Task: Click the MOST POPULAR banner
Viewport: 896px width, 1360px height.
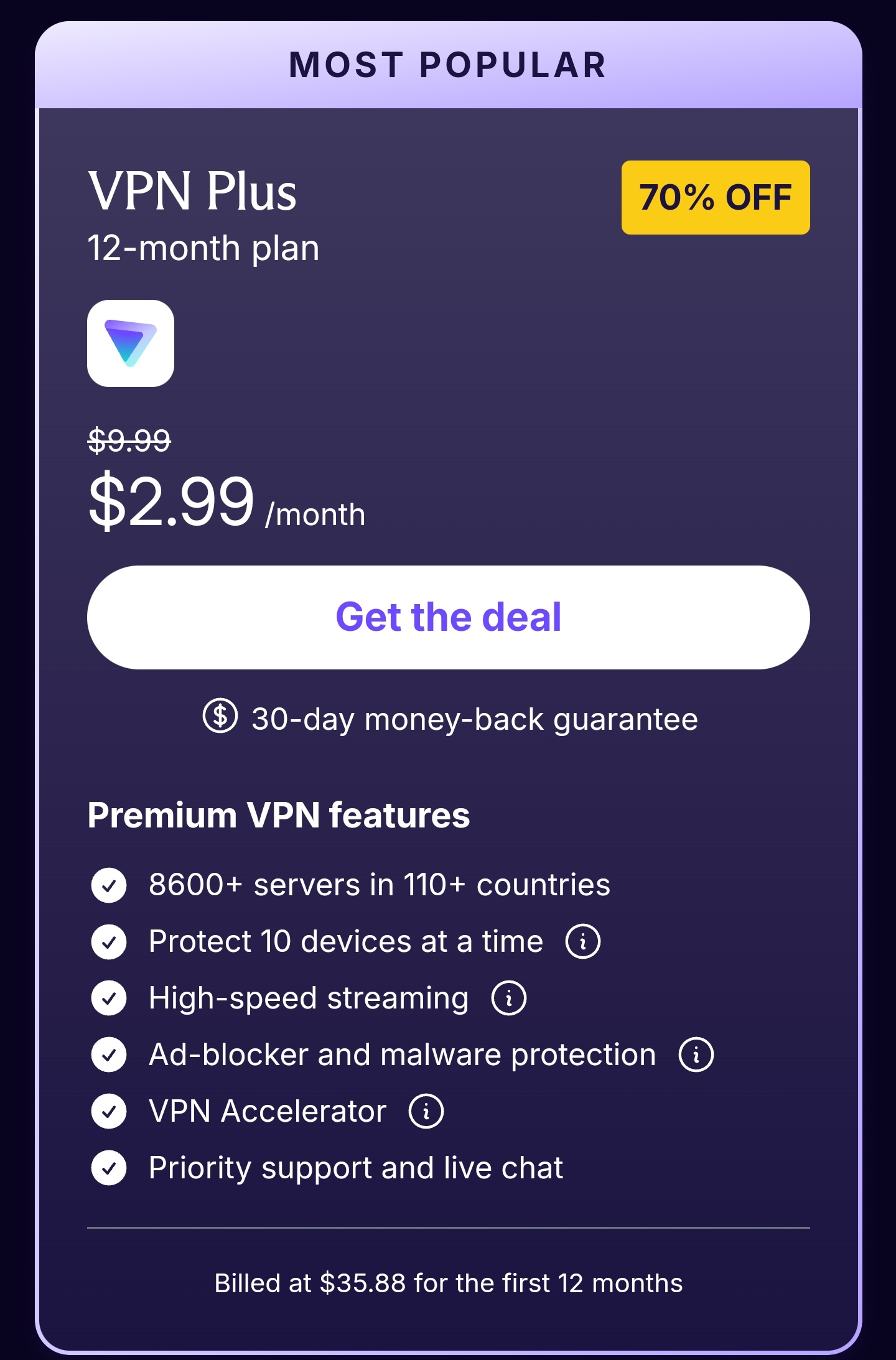Action: [x=449, y=65]
